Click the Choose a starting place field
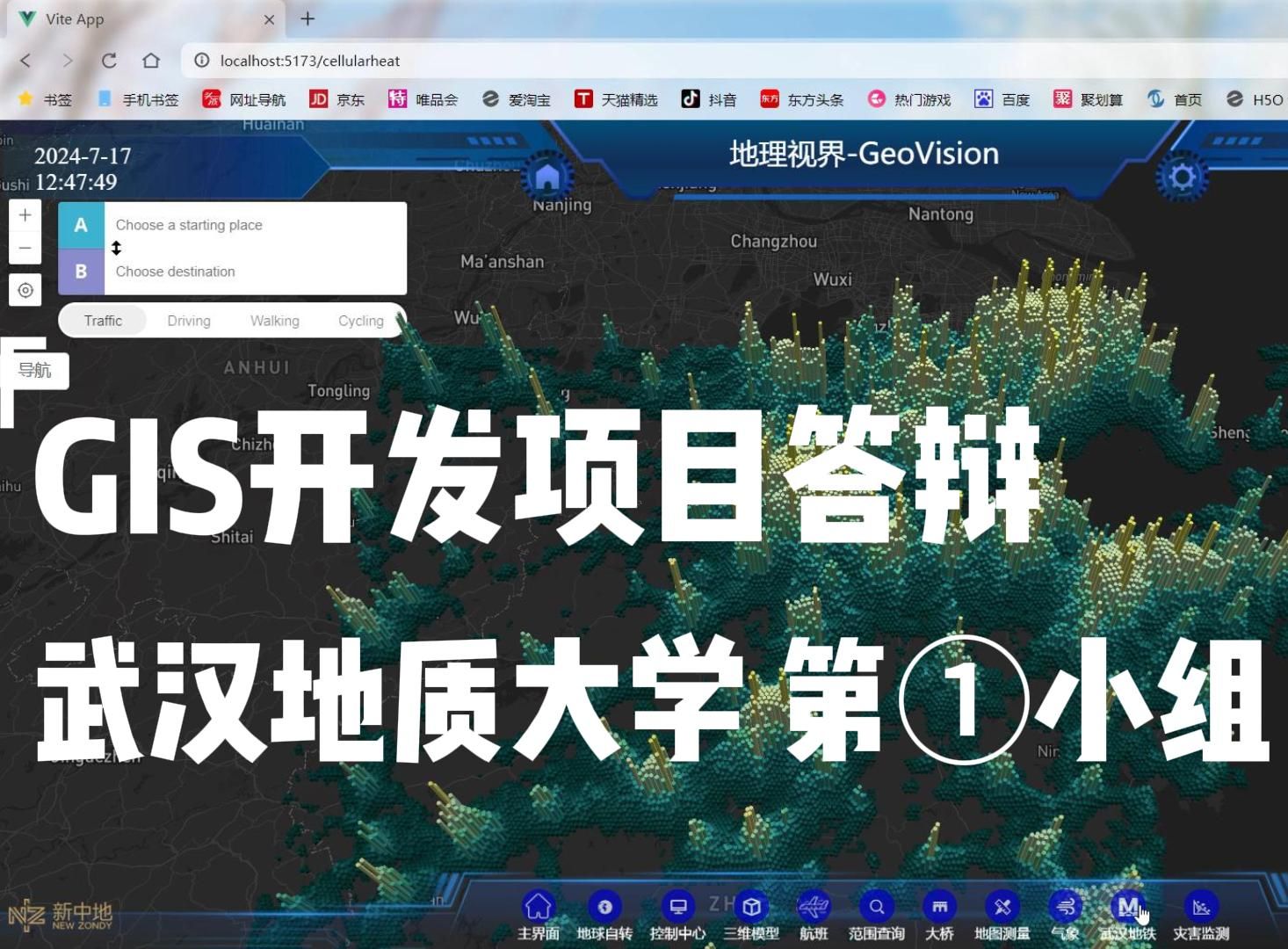 [256, 225]
